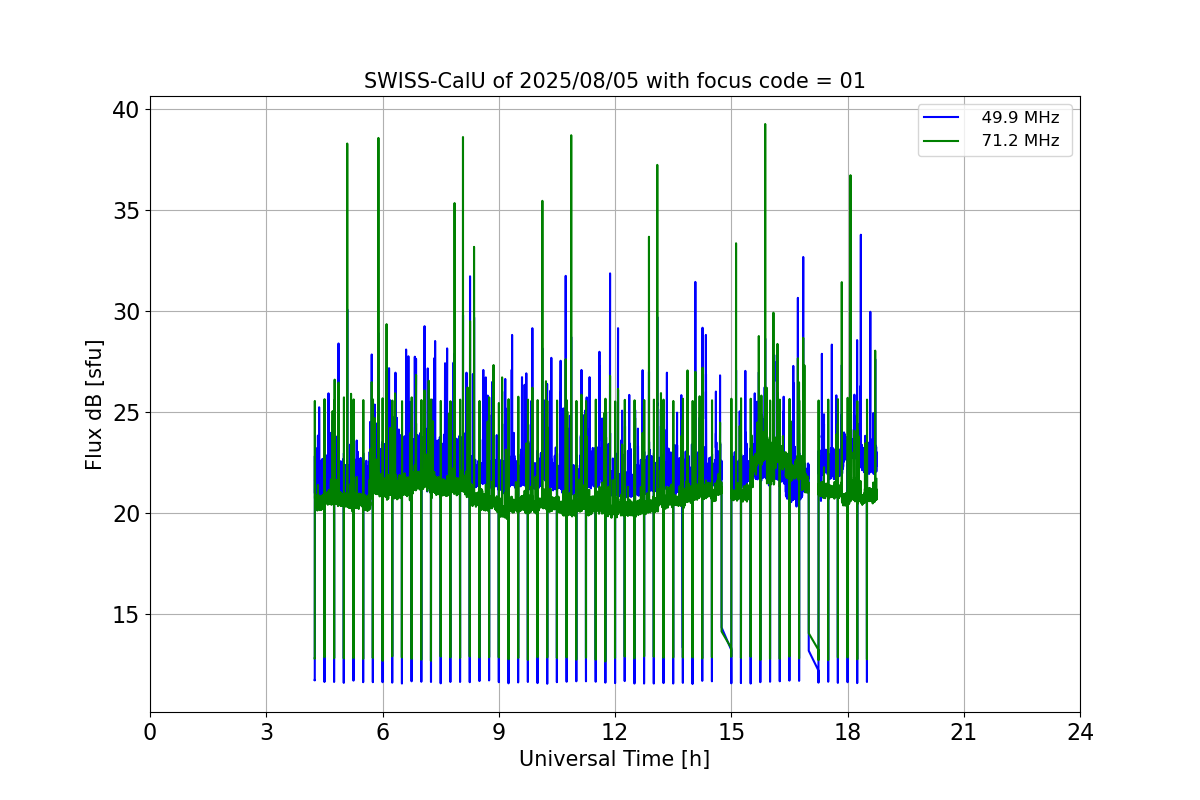Click the x-axis tick label 3
Screen dimensions: 1200x800
tap(266, 732)
